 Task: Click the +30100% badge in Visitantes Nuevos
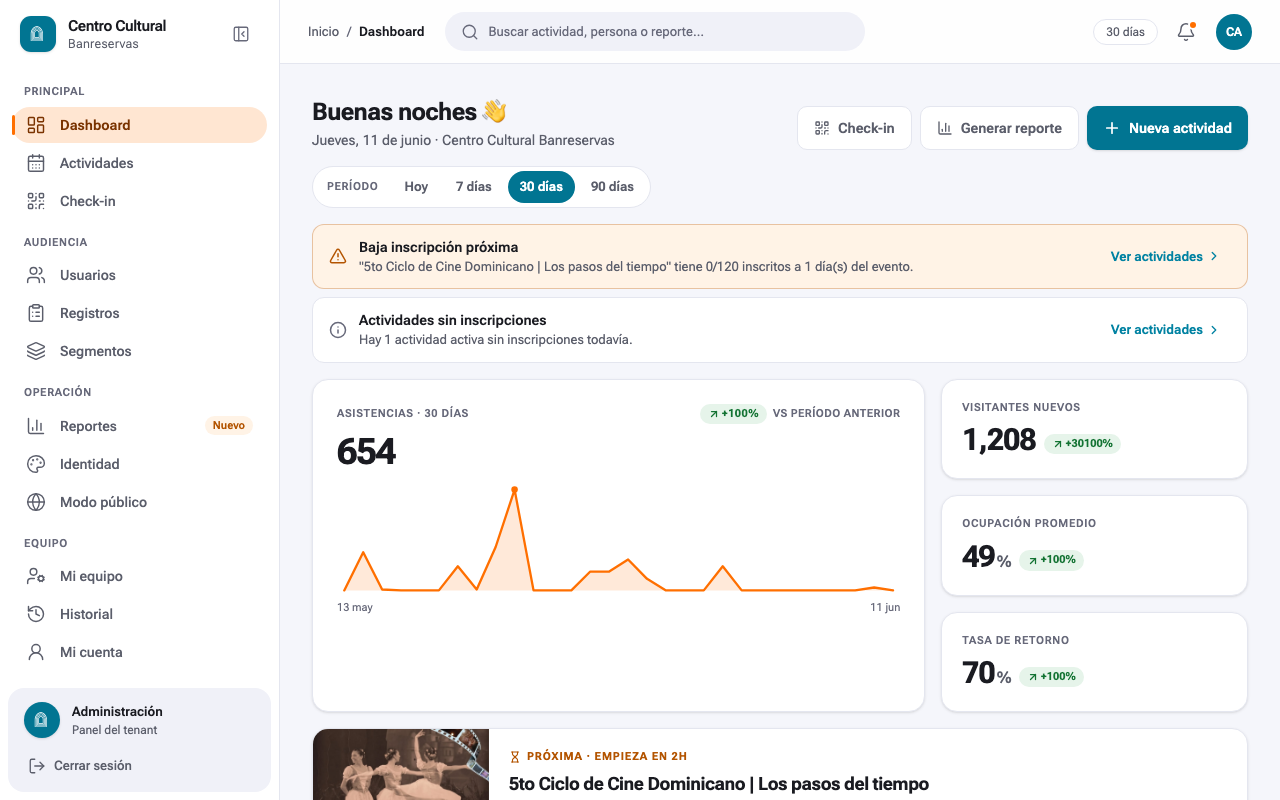coord(1082,443)
